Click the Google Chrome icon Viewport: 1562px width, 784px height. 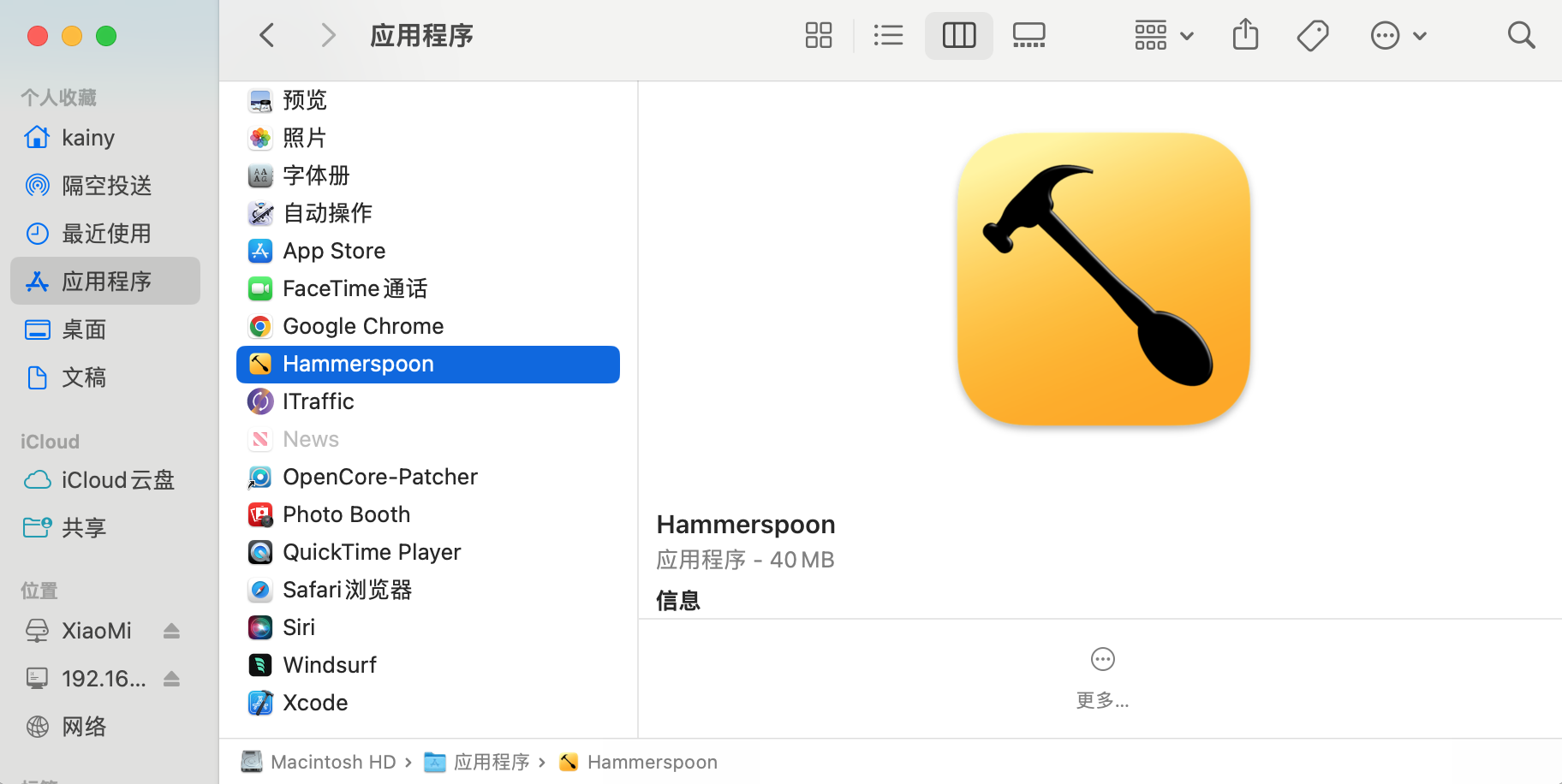259,326
